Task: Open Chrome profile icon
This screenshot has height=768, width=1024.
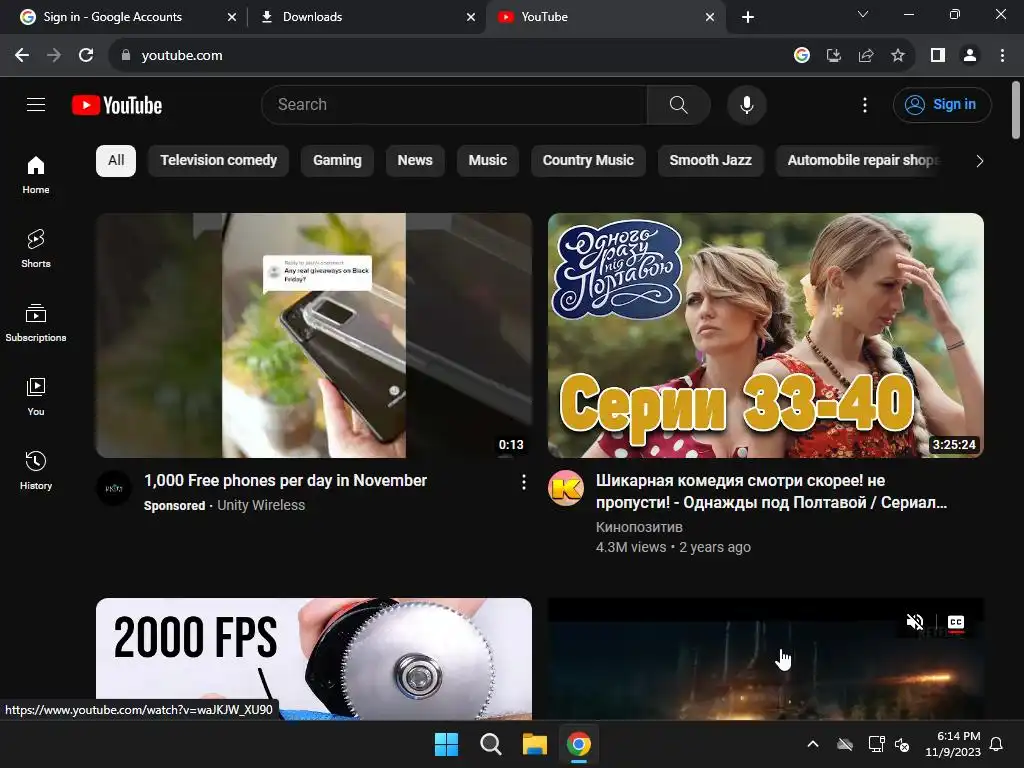Action: click(x=970, y=56)
